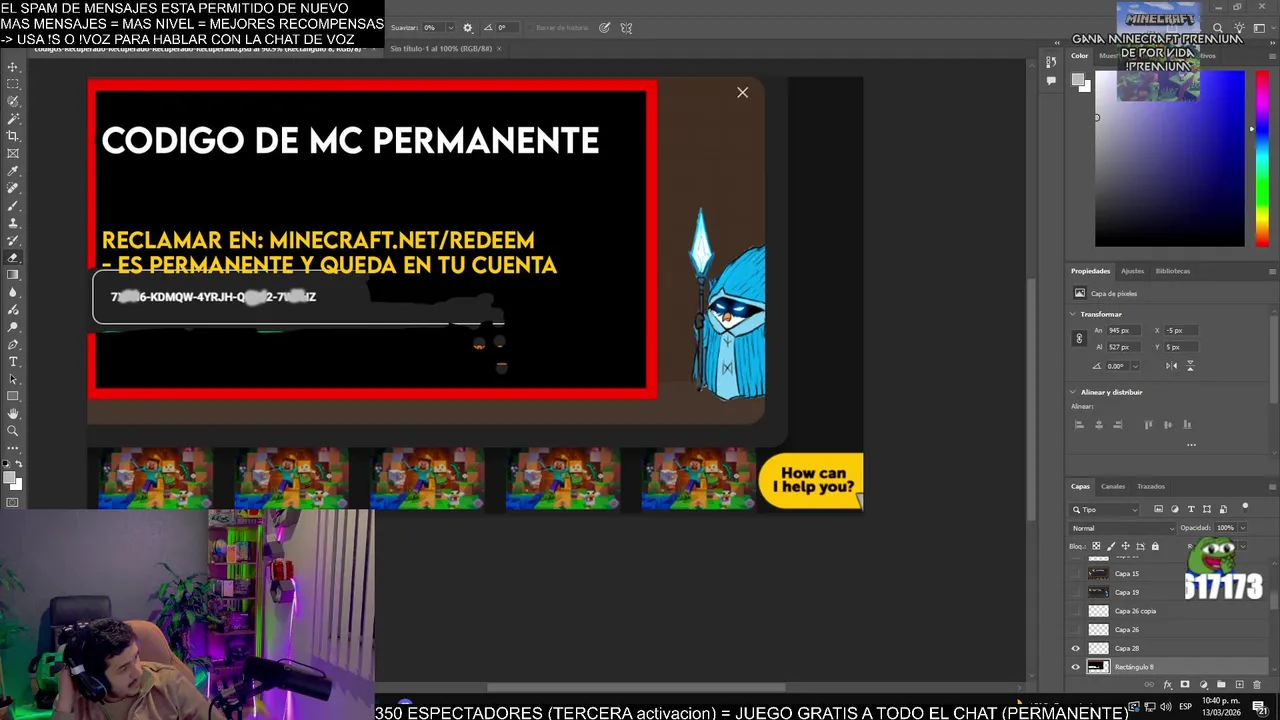Open the Windows notification center icon
Image resolution: width=1280 pixels, height=720 pixels.
coord(1259,707)
